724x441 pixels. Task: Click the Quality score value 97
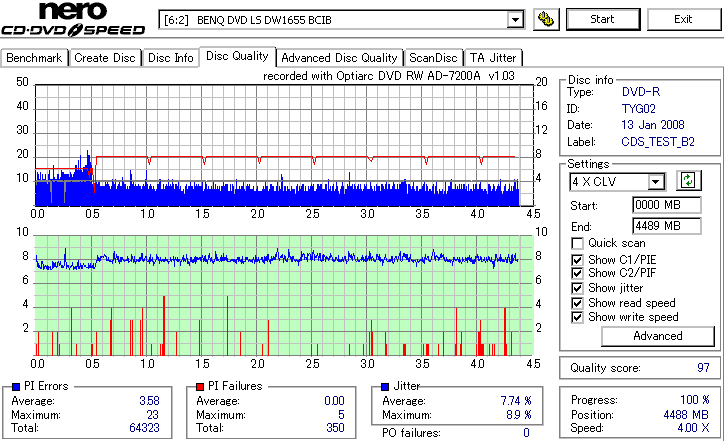[x=703, y=368]
